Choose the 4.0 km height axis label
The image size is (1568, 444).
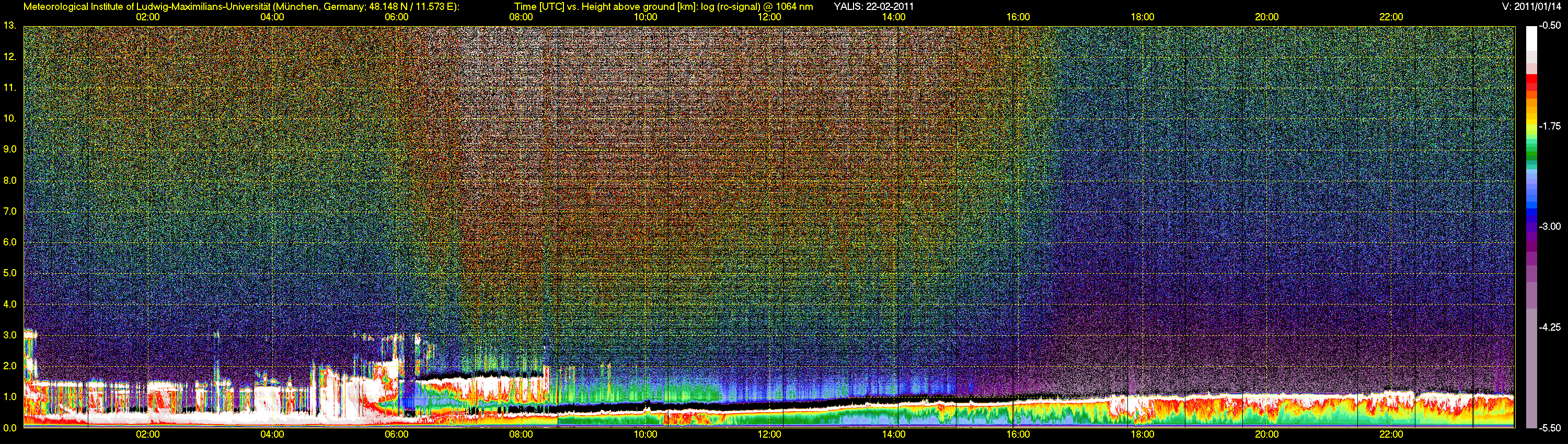point(10,303)
